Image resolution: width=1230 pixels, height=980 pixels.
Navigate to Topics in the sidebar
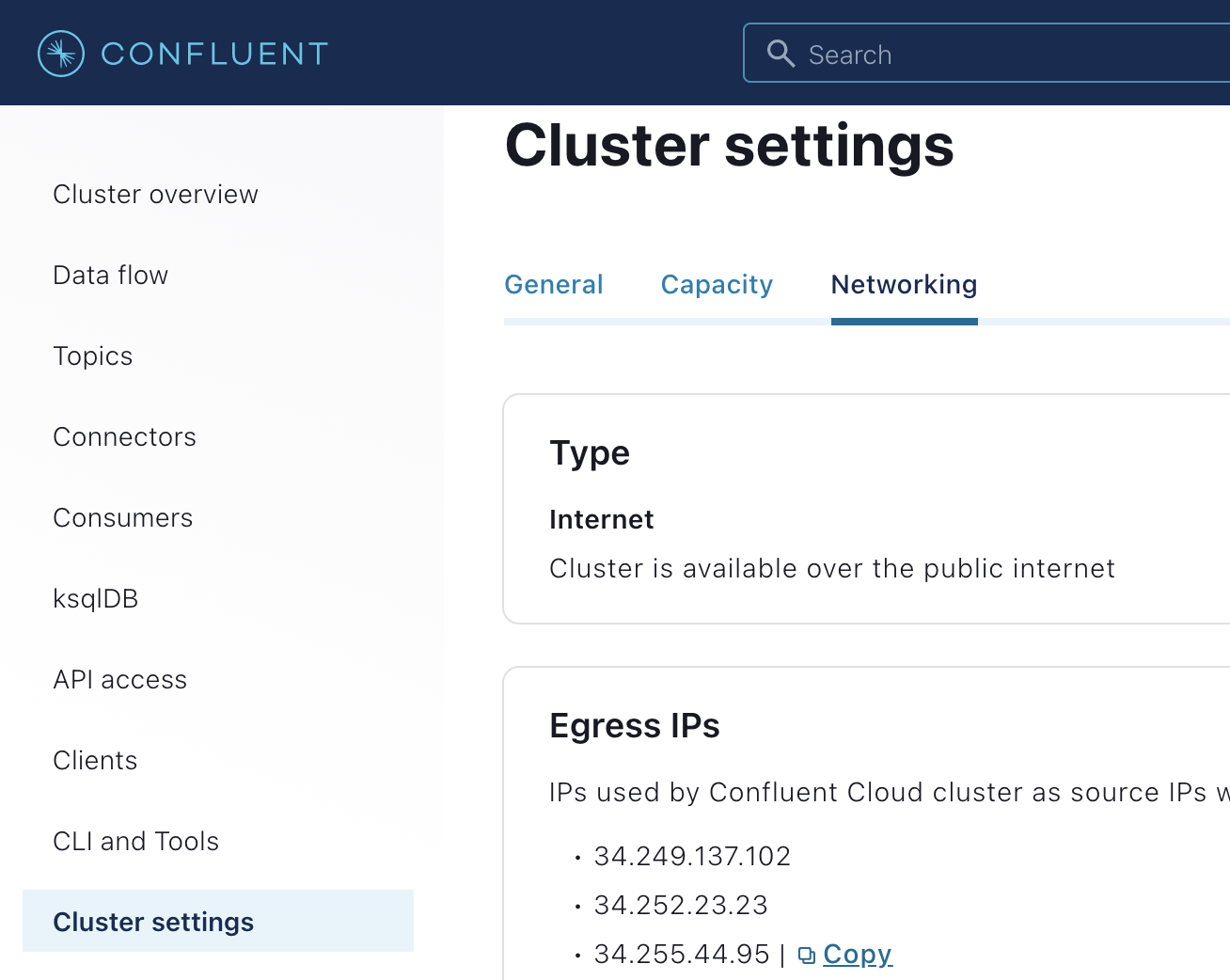(x=93, y=356)
